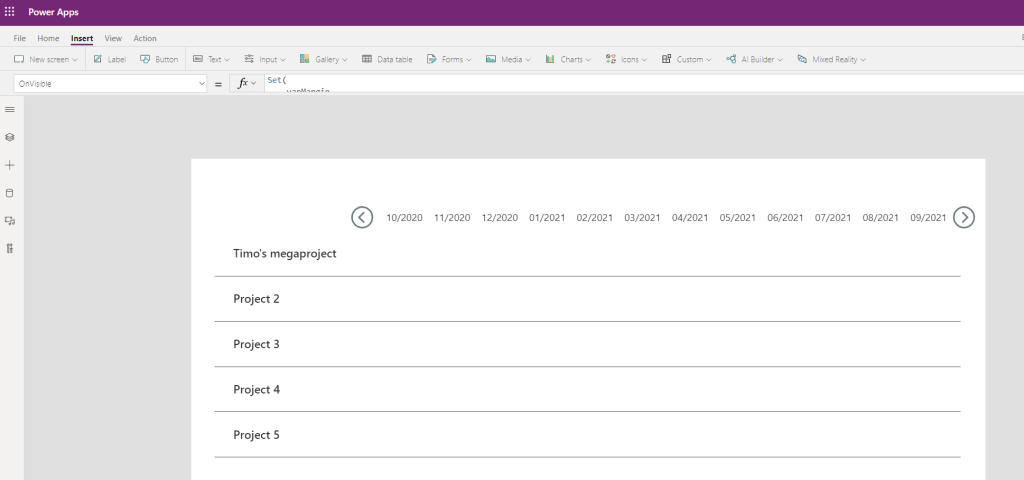Open Advanced tools icon in sidebar
Viewport: 1024px width, 480px height.
click(x=10, y=249)
